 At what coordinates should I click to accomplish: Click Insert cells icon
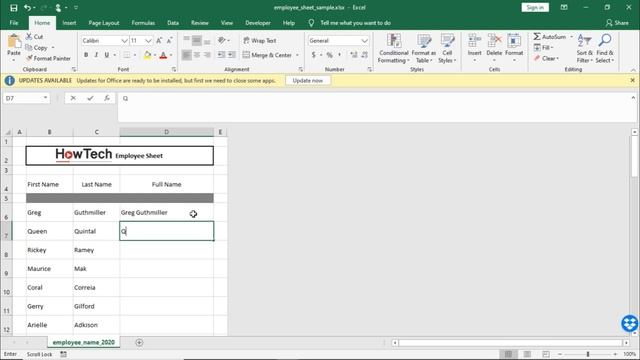pyautogui.click(x=474, y=41)
